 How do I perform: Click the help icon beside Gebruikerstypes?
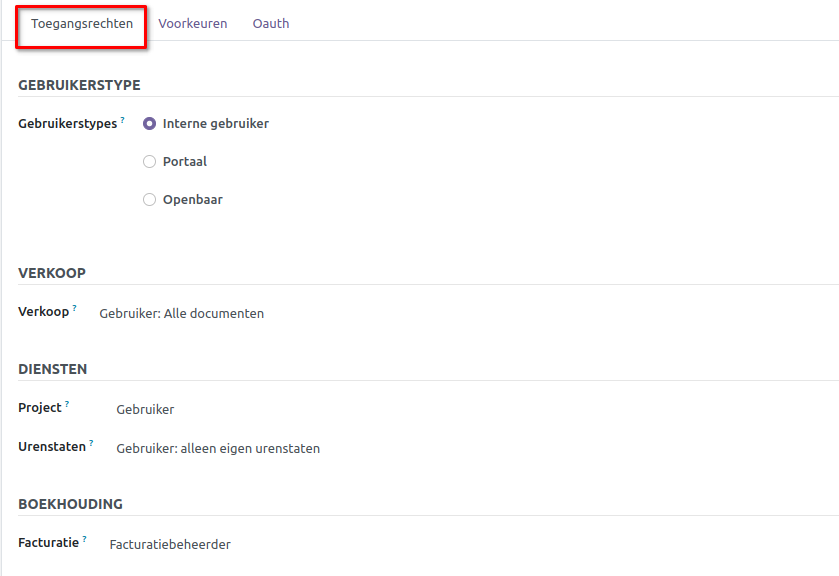pos(123,120)
